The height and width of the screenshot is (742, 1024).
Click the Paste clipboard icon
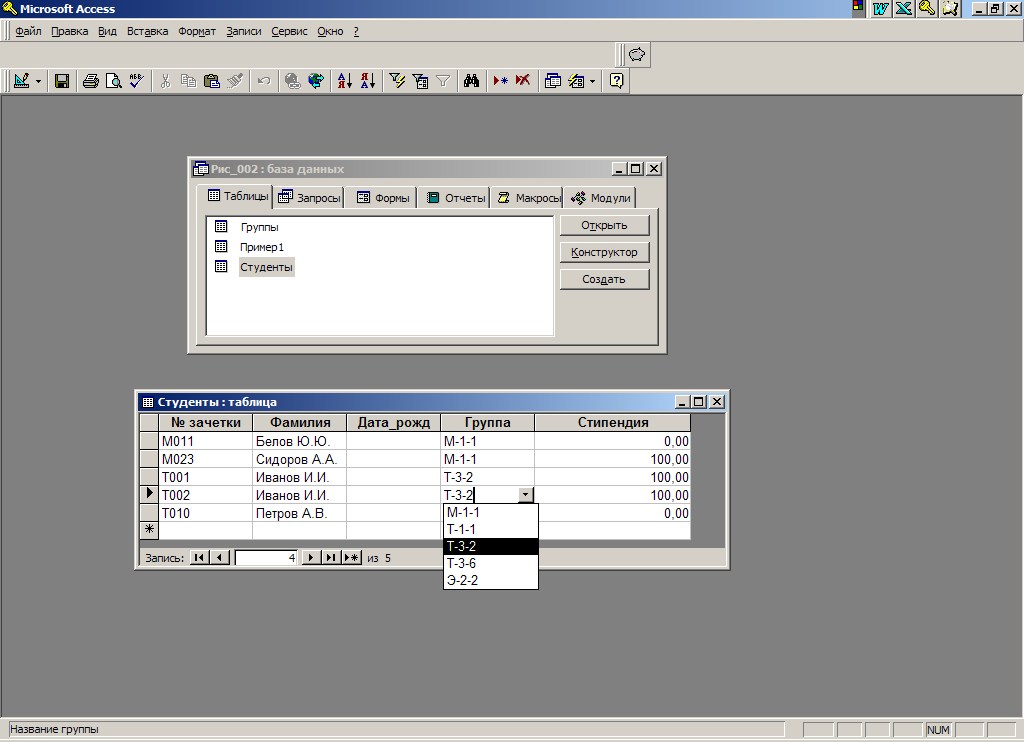click(212, 81)
